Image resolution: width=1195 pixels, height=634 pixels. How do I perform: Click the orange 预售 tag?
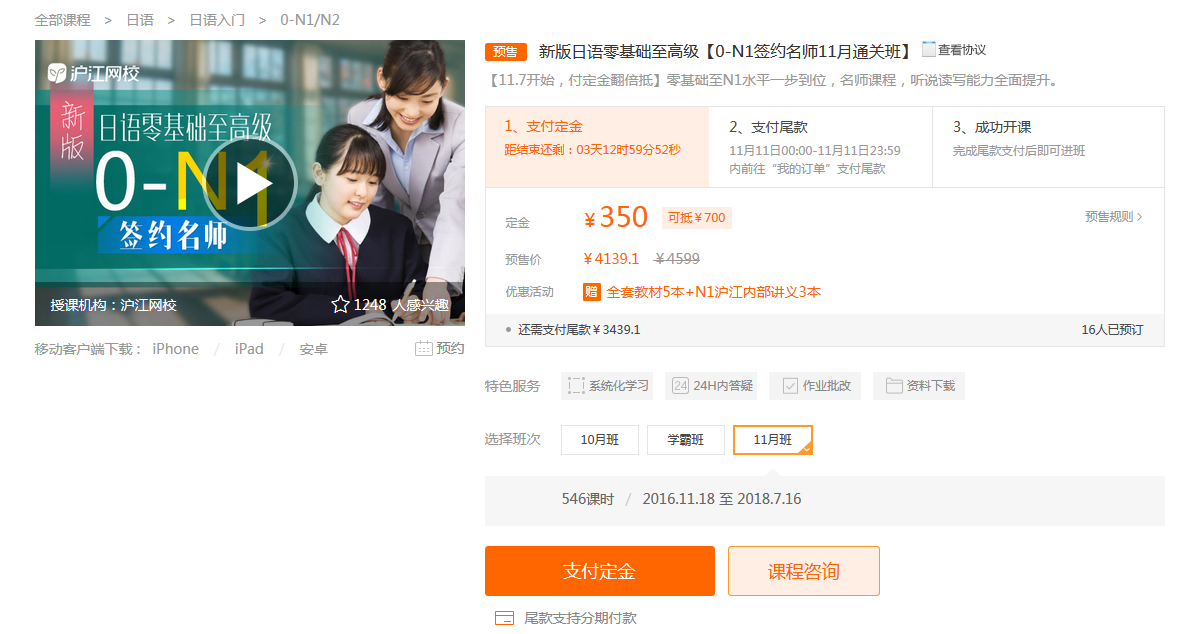[505, 52]
